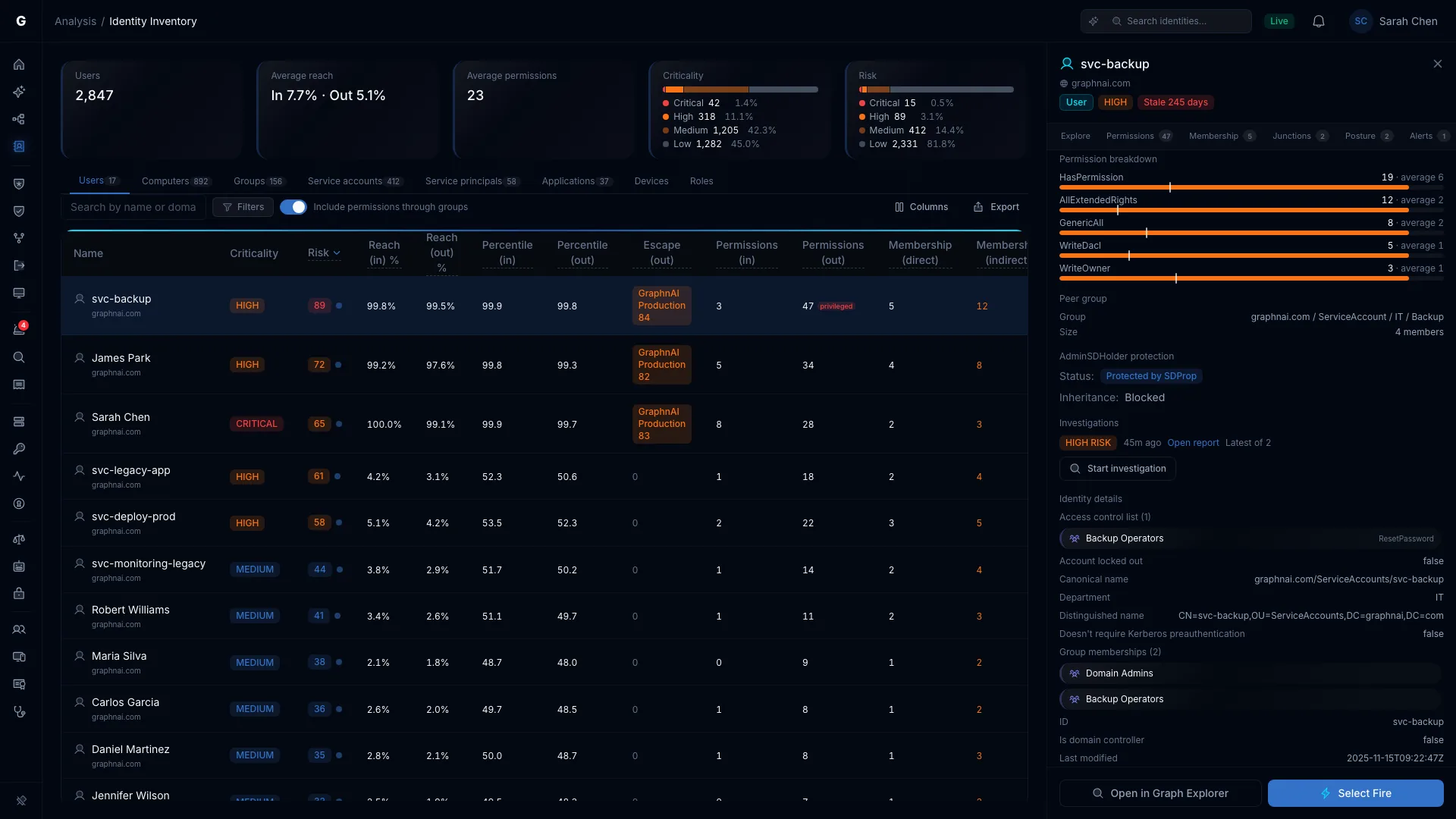
Task: Open Domain Admins group membership entry
Action: (x=1251, y=673)
